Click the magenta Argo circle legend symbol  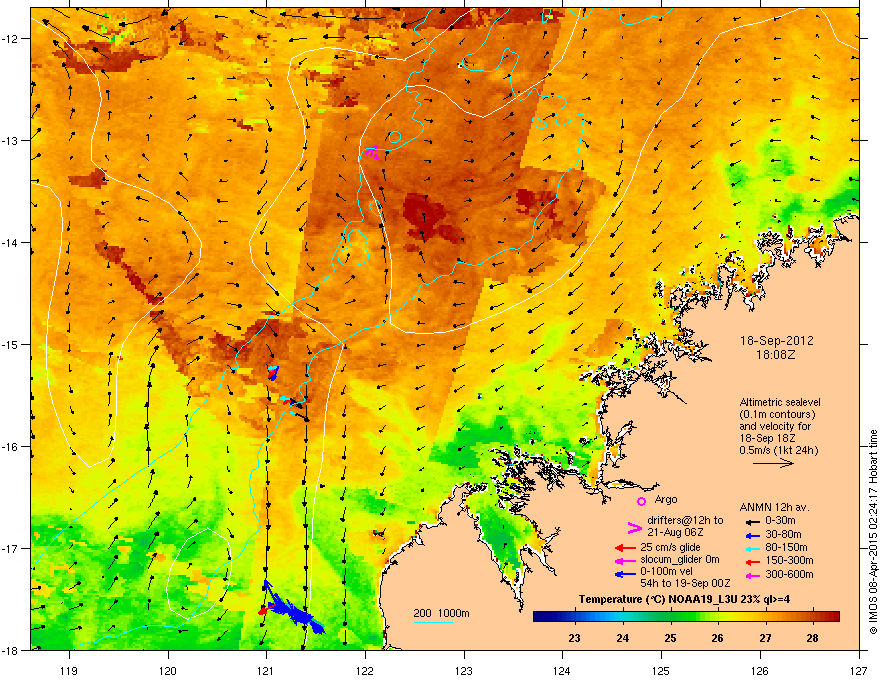[641, 502]
